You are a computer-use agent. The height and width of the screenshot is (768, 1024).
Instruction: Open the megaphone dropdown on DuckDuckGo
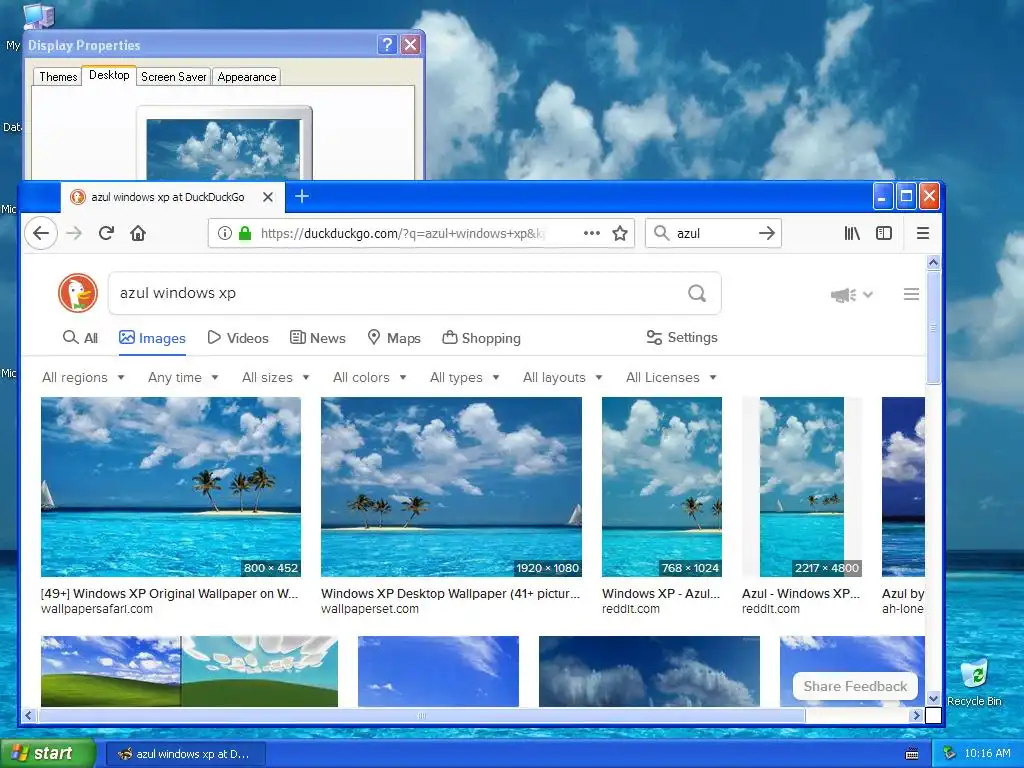click(852, 295)
